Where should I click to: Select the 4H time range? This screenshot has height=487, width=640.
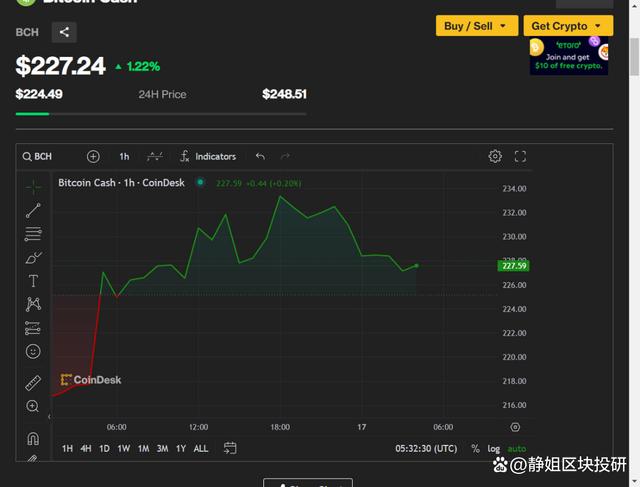[x=86, y=449]
